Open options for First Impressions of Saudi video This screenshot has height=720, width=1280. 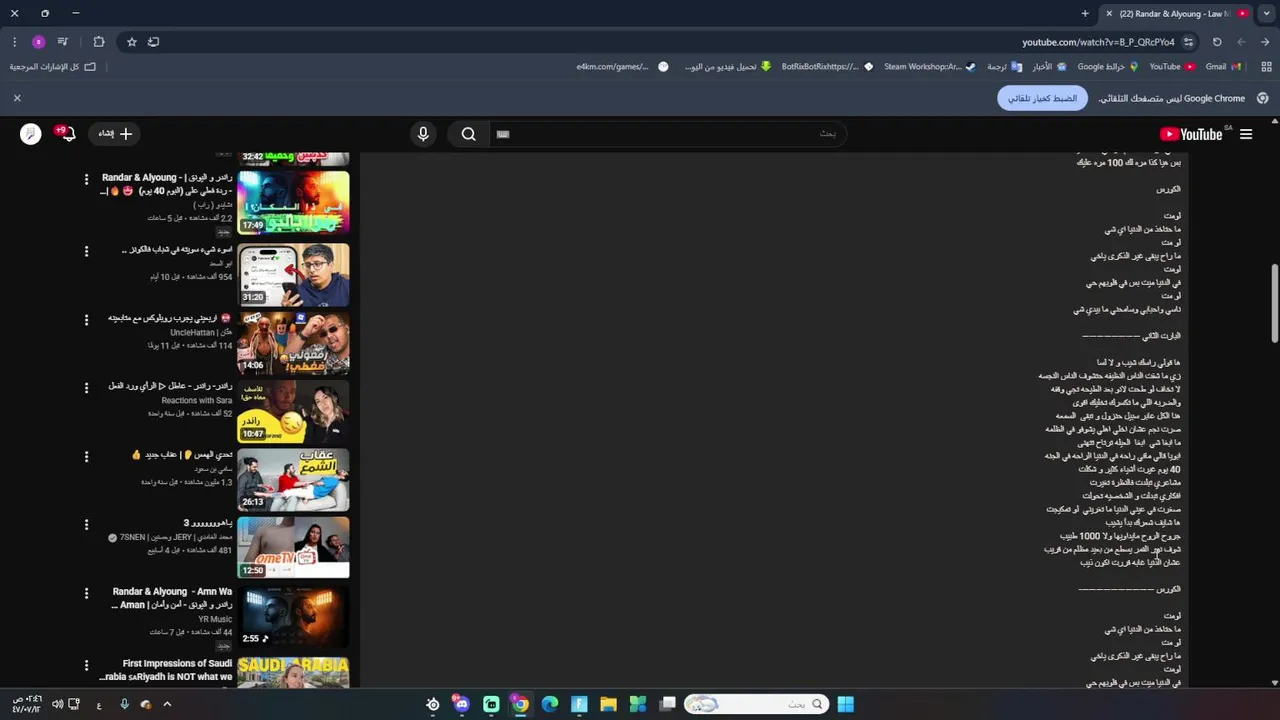[x=86, y=665]
